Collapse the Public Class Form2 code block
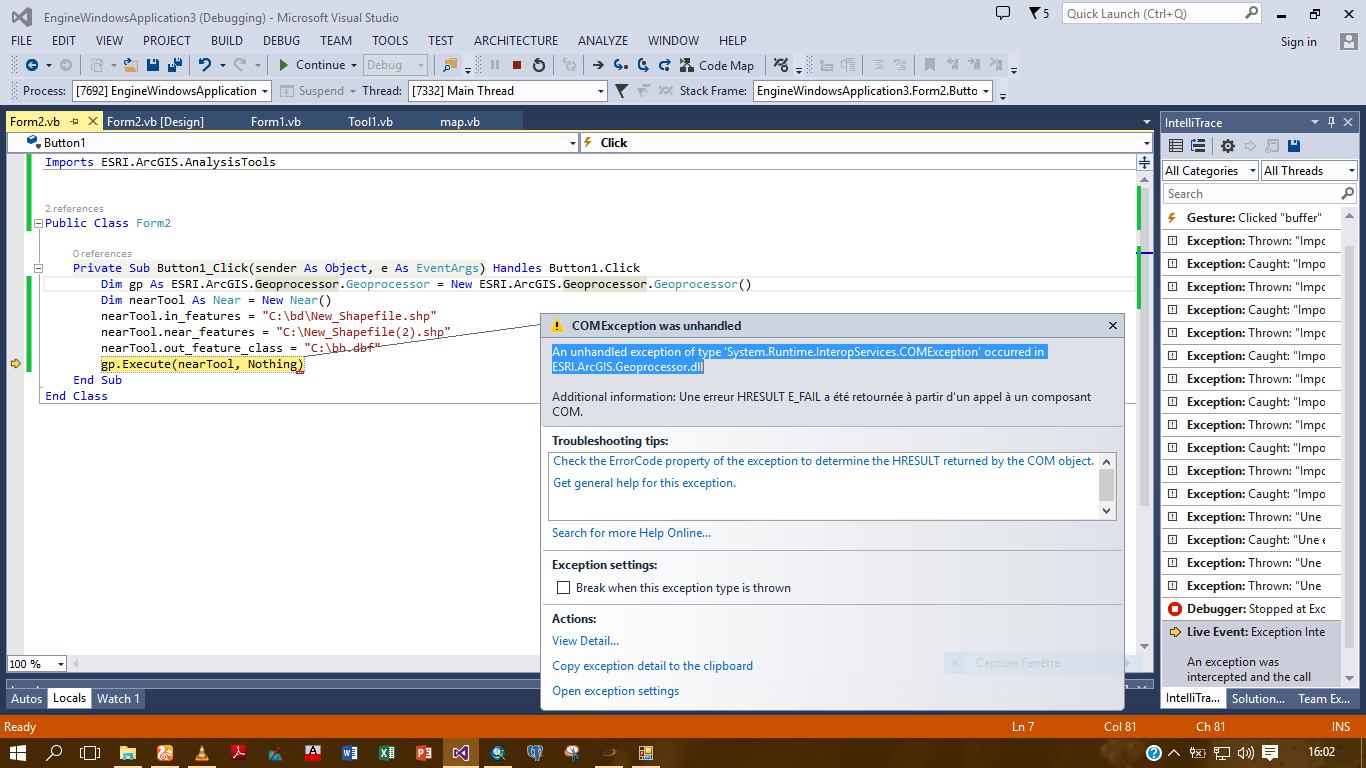Viewport: 1366px width, 768px height. (38, 223)
